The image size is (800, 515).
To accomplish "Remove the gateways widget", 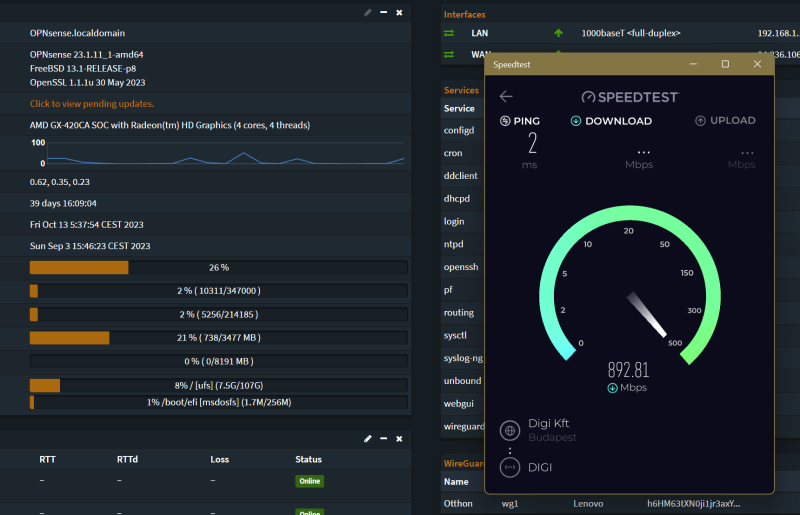I will pyautogui.click(x=399, y=438).
